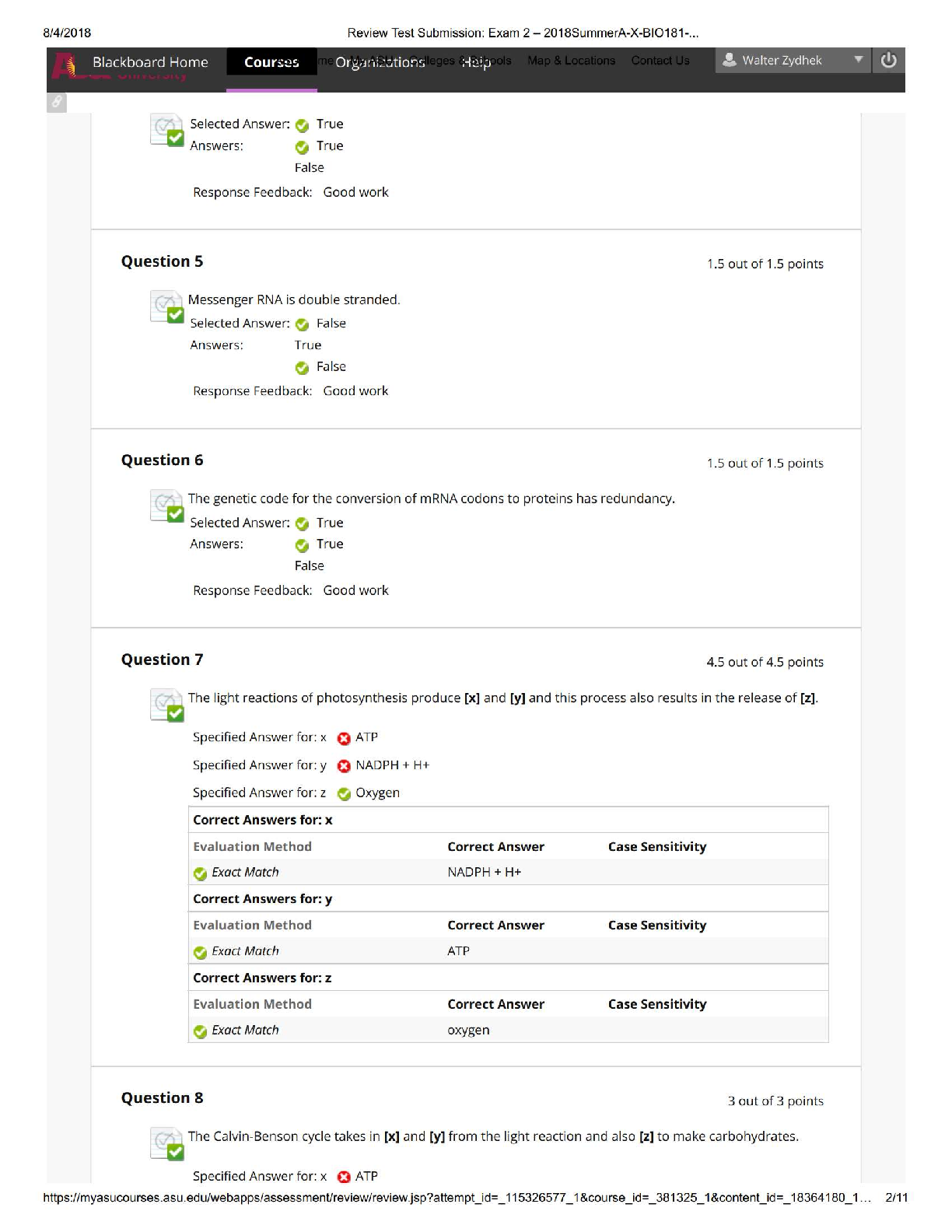The width and height of the screenshot is (952, 1232).
Task: Open the Organizations tab
Action: (380, 62)
